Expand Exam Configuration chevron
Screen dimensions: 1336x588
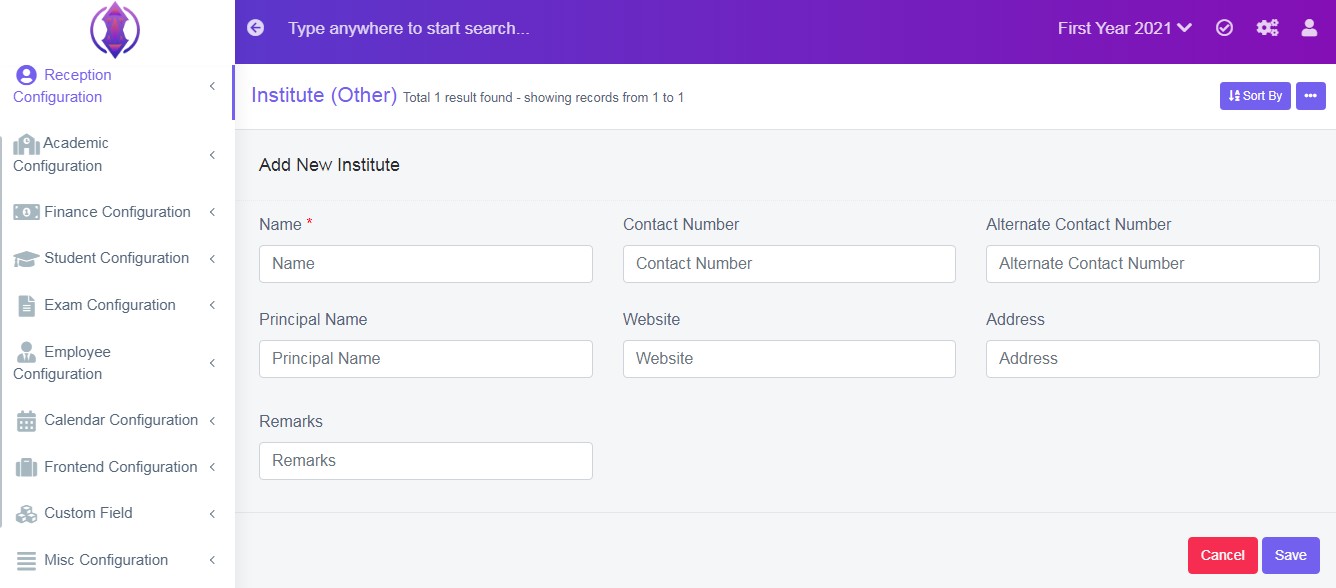[x=212, y=305]
